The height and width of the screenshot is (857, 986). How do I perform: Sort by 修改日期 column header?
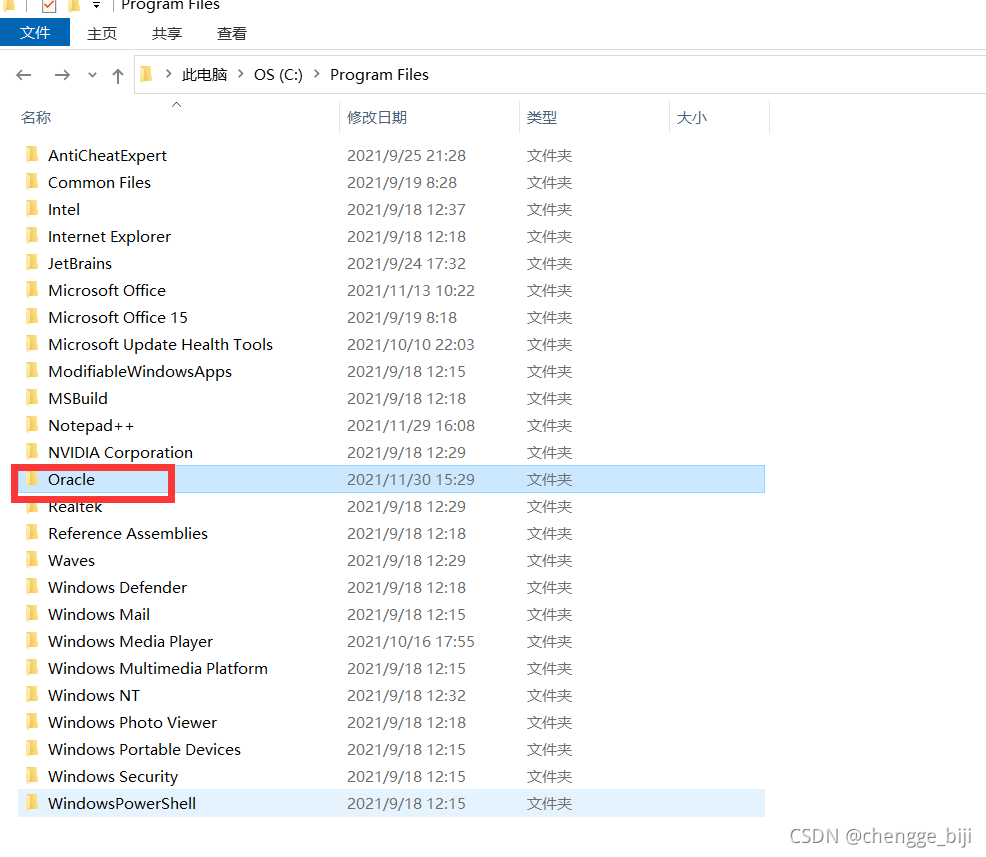(377, 118)
